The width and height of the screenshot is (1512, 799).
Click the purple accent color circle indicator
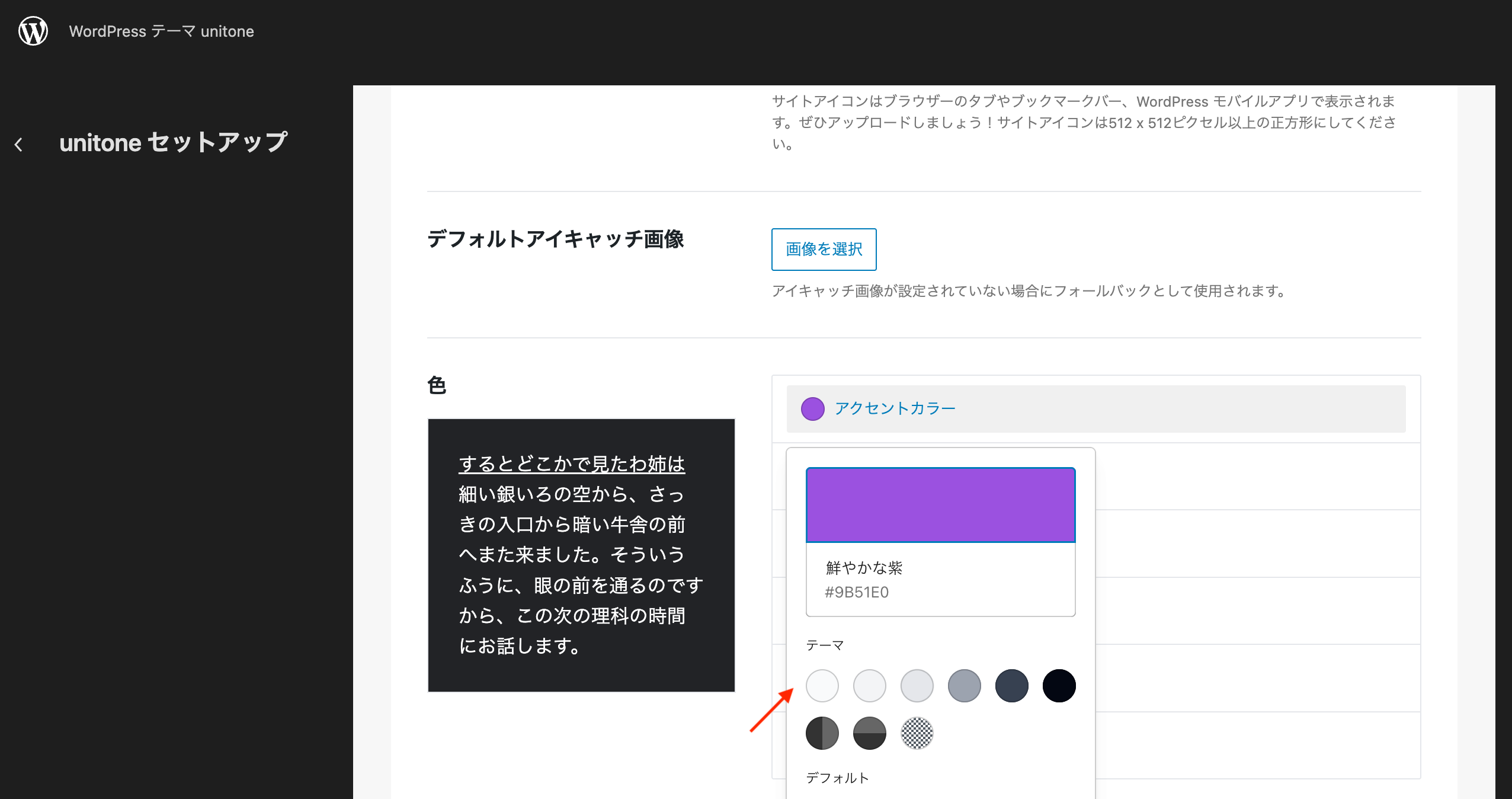812,409
